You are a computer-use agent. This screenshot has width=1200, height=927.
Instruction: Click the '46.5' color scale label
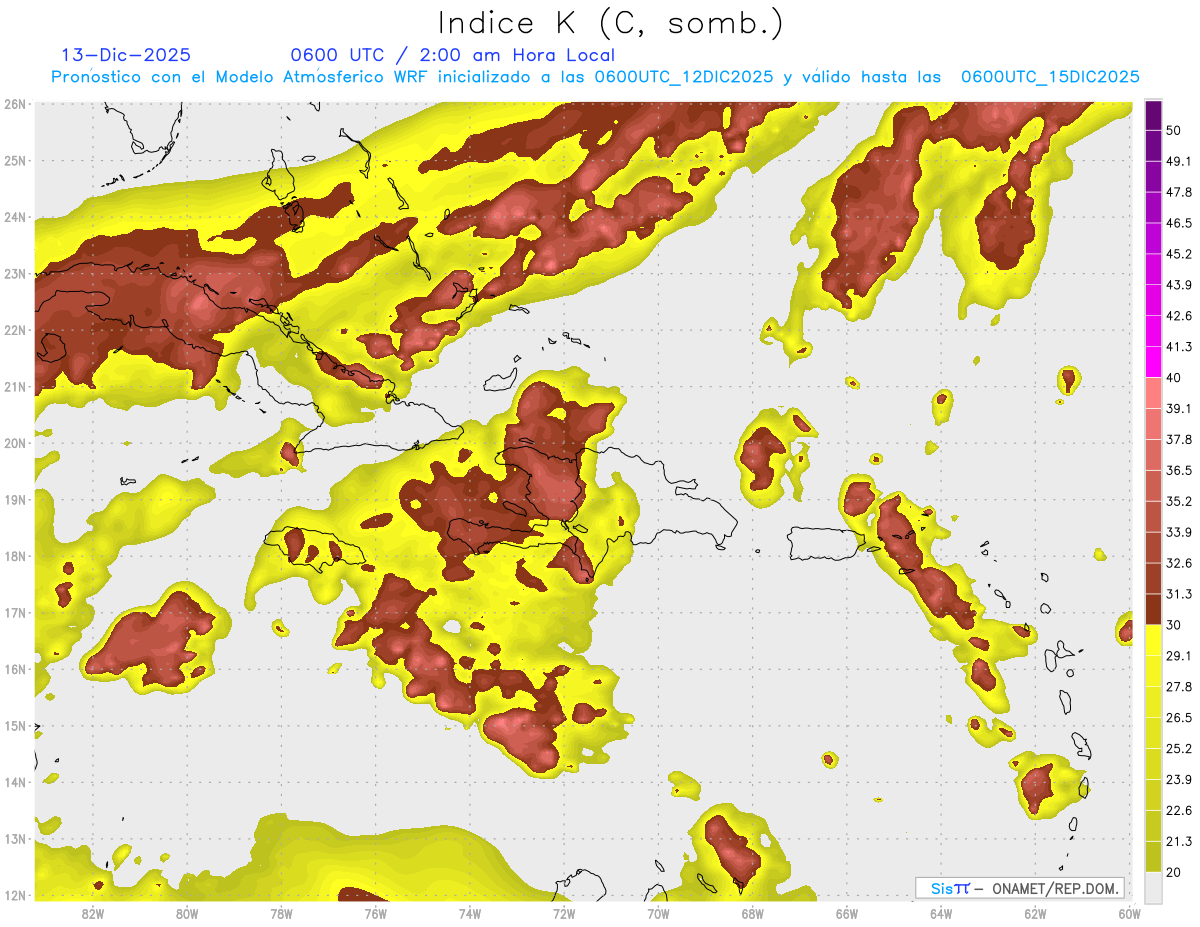tap(1179, 224)
